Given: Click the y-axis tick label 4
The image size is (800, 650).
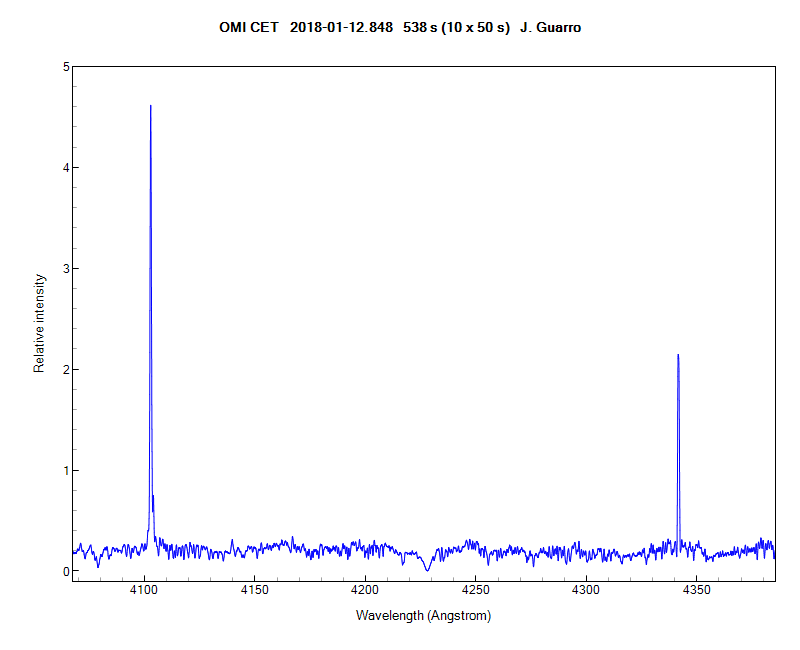Looking at the screenshot, I should [66, 168].
